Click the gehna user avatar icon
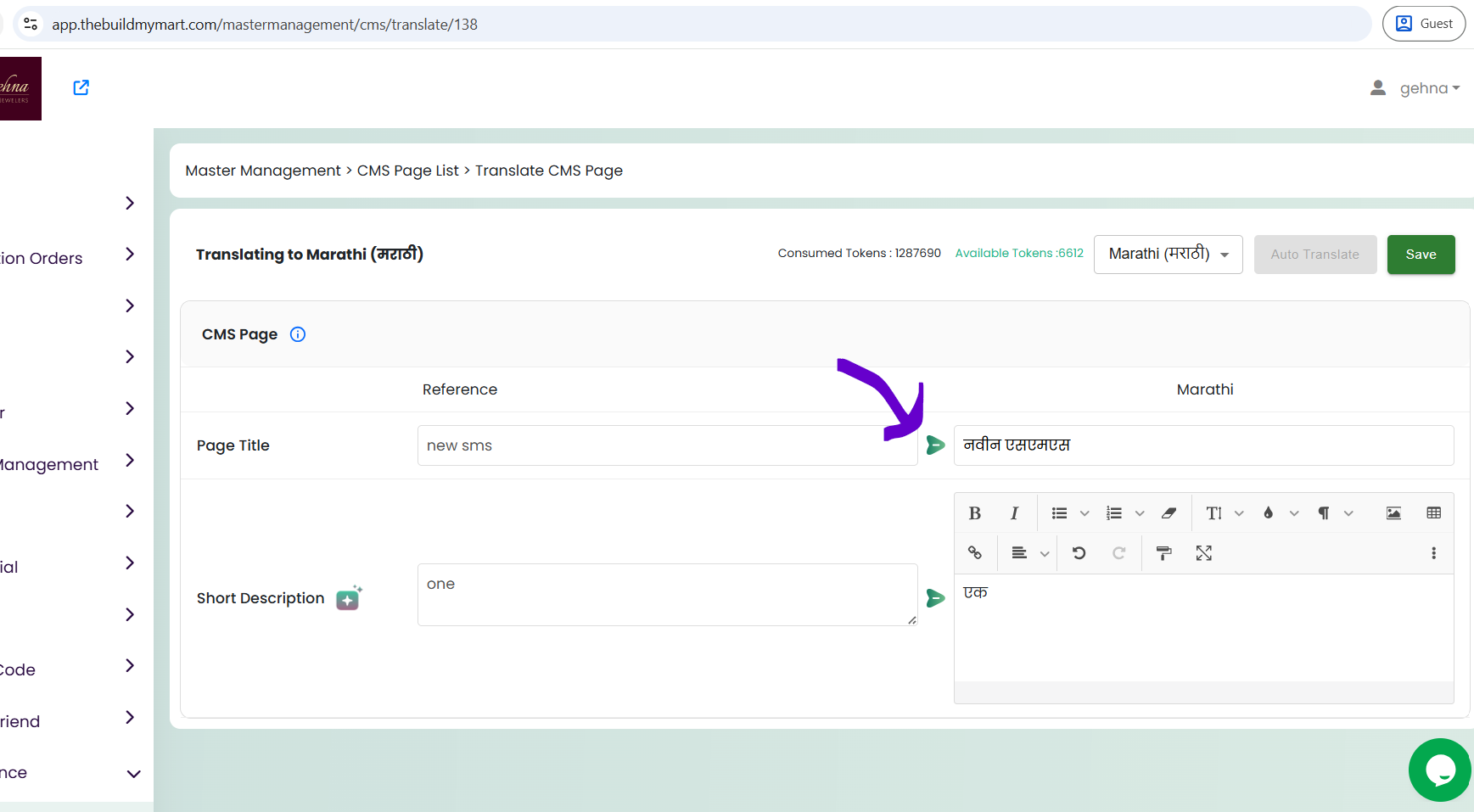The image size is (1474, 812). [x=1378, y=88]
